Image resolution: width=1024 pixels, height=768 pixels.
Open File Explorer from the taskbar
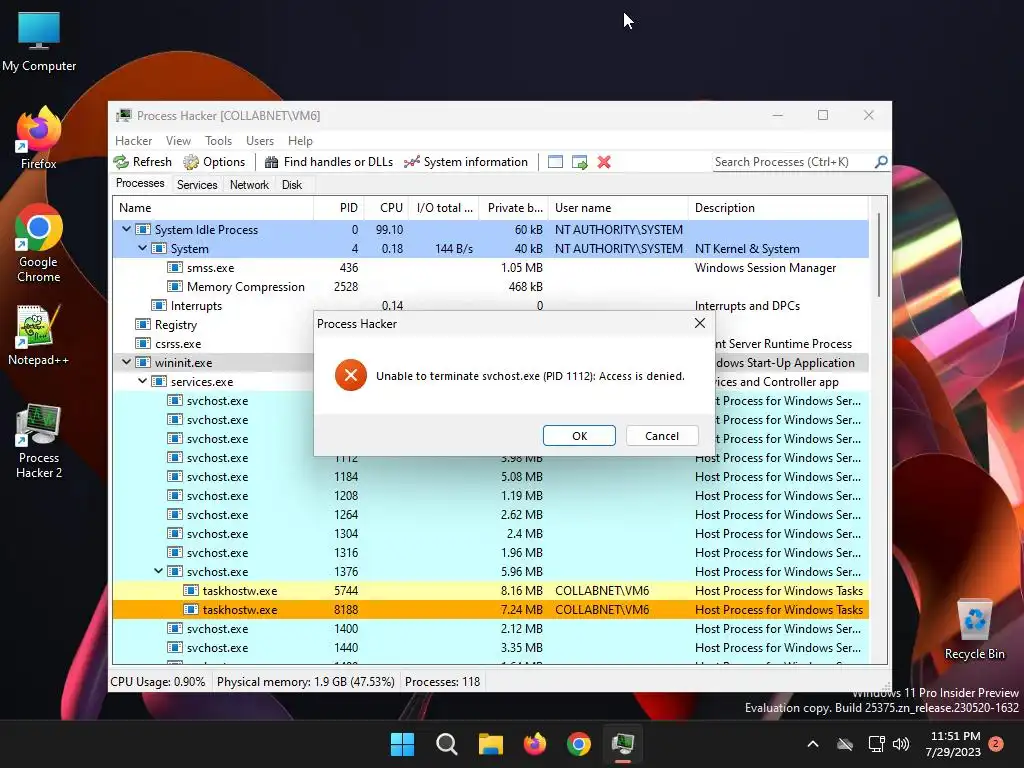[490, 744]
